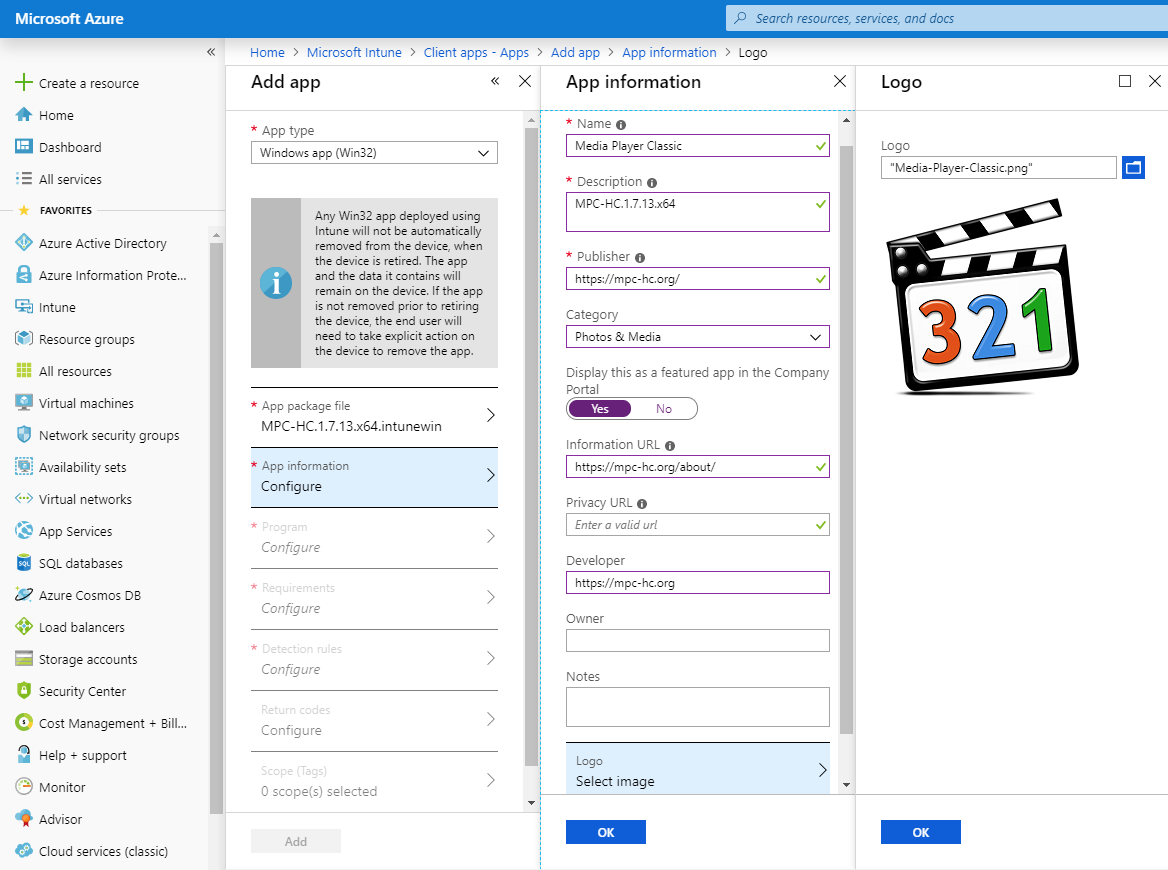Click the Owner input field
The height and width of the screenshot is (870, 1168).
[x=697, y=641]
